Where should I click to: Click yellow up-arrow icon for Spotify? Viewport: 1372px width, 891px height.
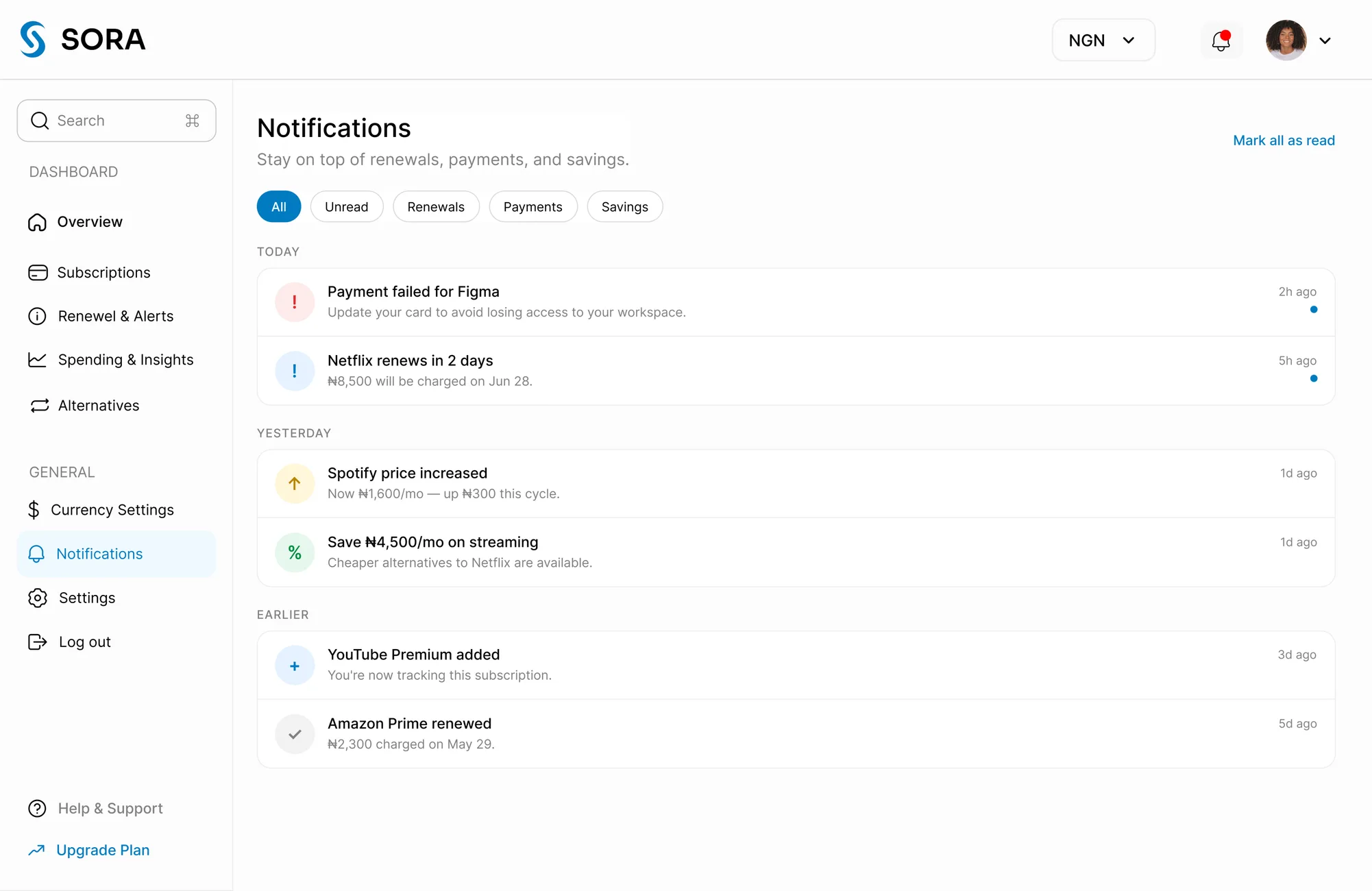295,484
